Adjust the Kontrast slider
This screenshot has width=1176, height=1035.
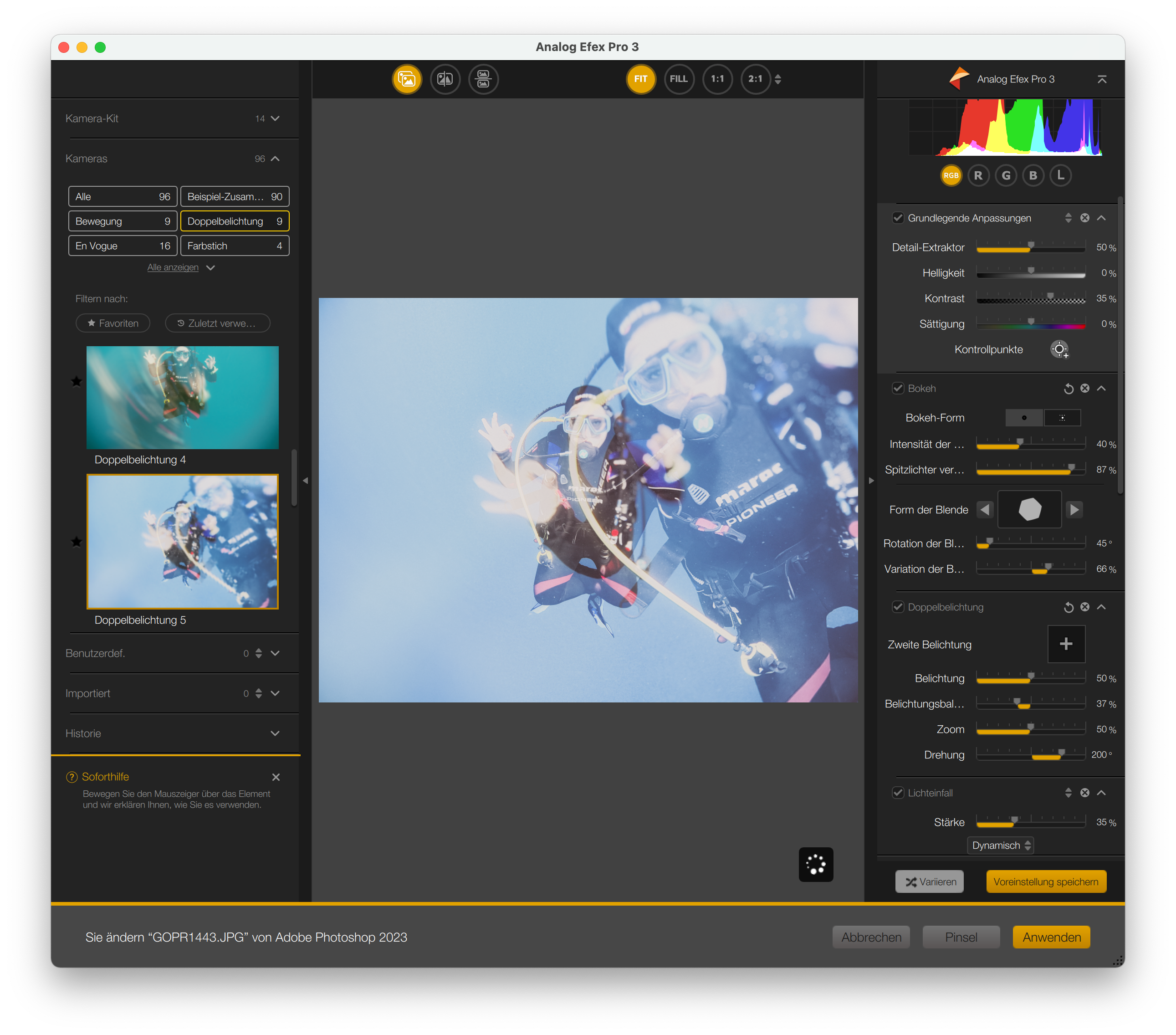tap(1030, 298)
